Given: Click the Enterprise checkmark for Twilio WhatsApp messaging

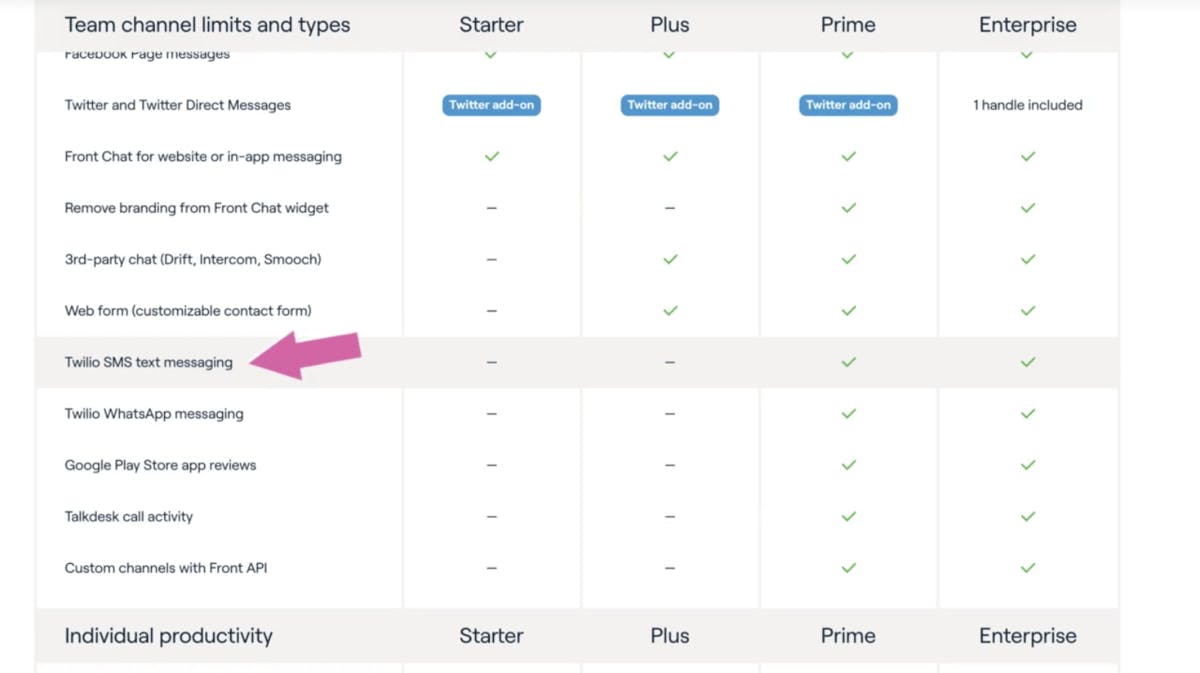Looking at the screenshot, I should (1027, 413).
